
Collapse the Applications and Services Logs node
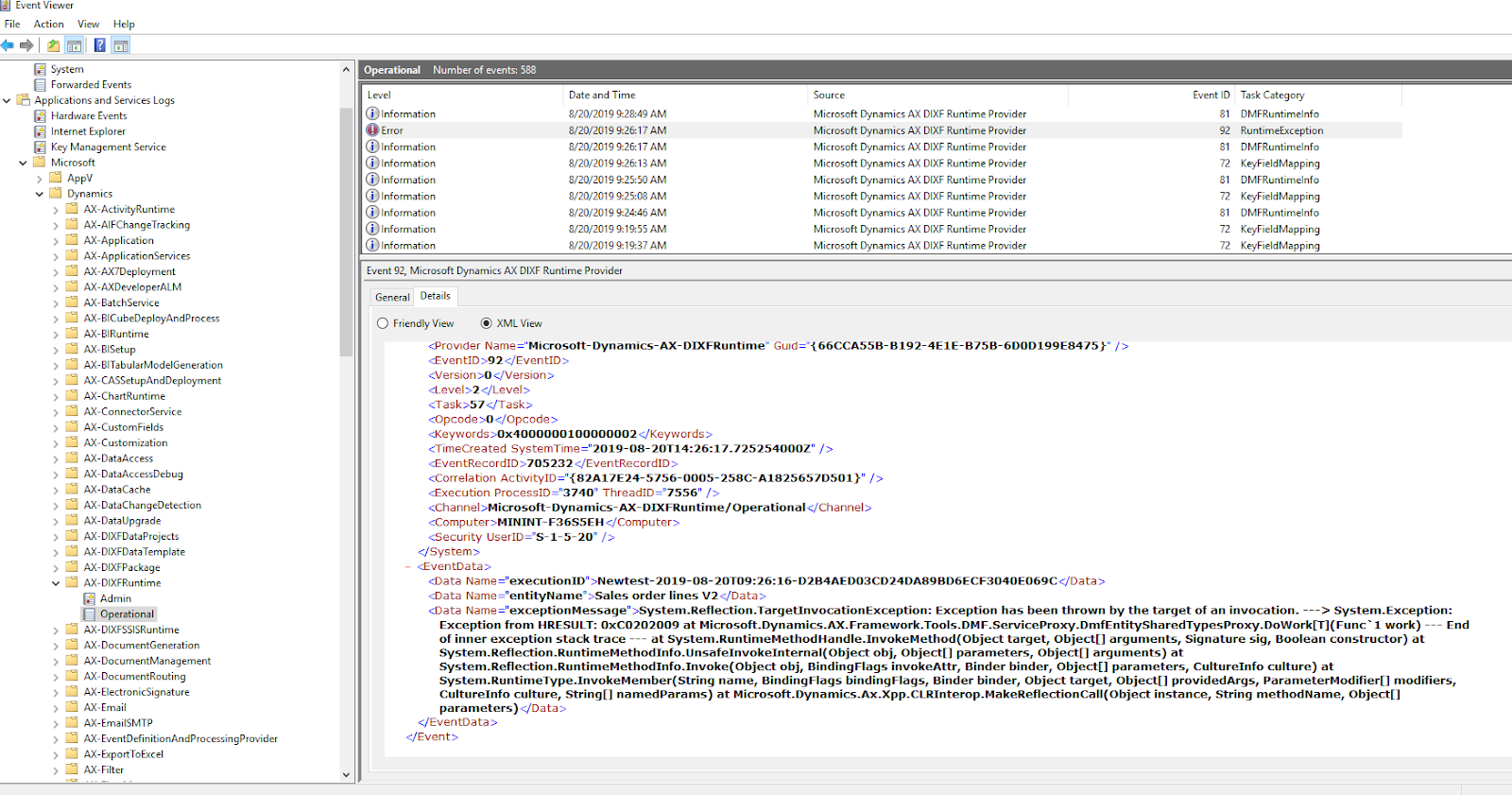[7, 100]
